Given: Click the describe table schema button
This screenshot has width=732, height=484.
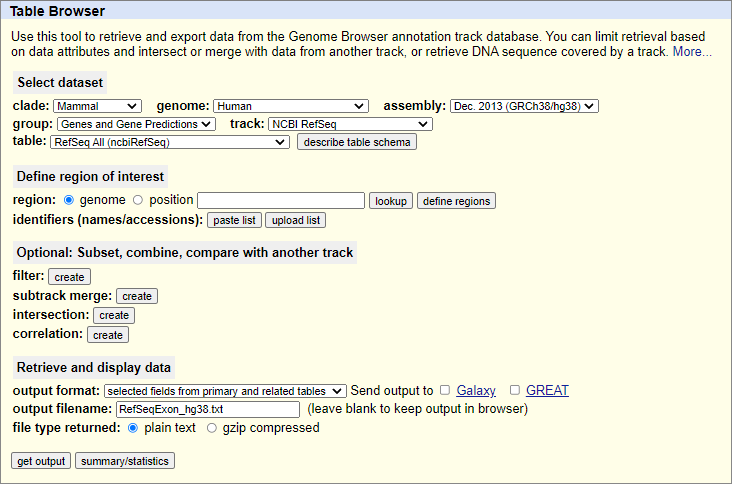Looking at the screenshot, I should tap(356, 142).
